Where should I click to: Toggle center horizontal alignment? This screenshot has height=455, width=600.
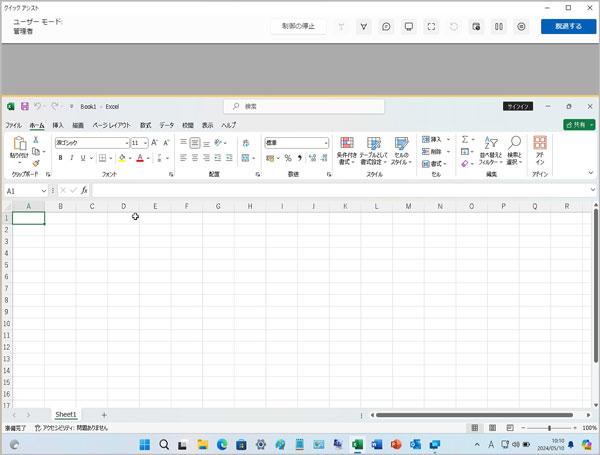tap(196, 158)
